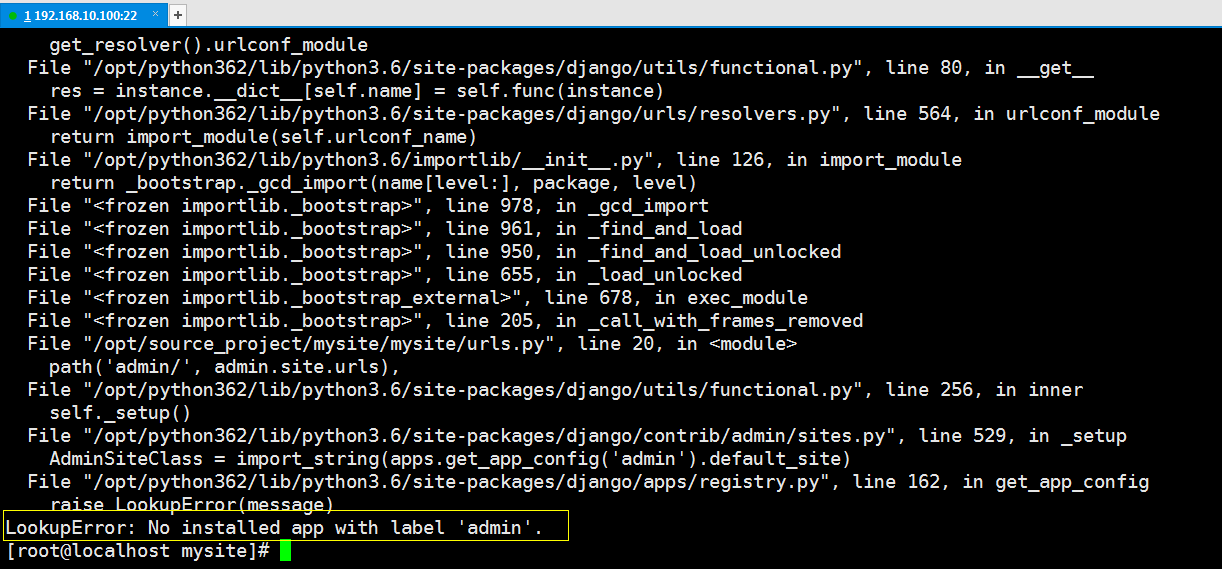This screenshot has height=569, width=1222.
Task: Open a new session tab with plus button
Action: 178,15
